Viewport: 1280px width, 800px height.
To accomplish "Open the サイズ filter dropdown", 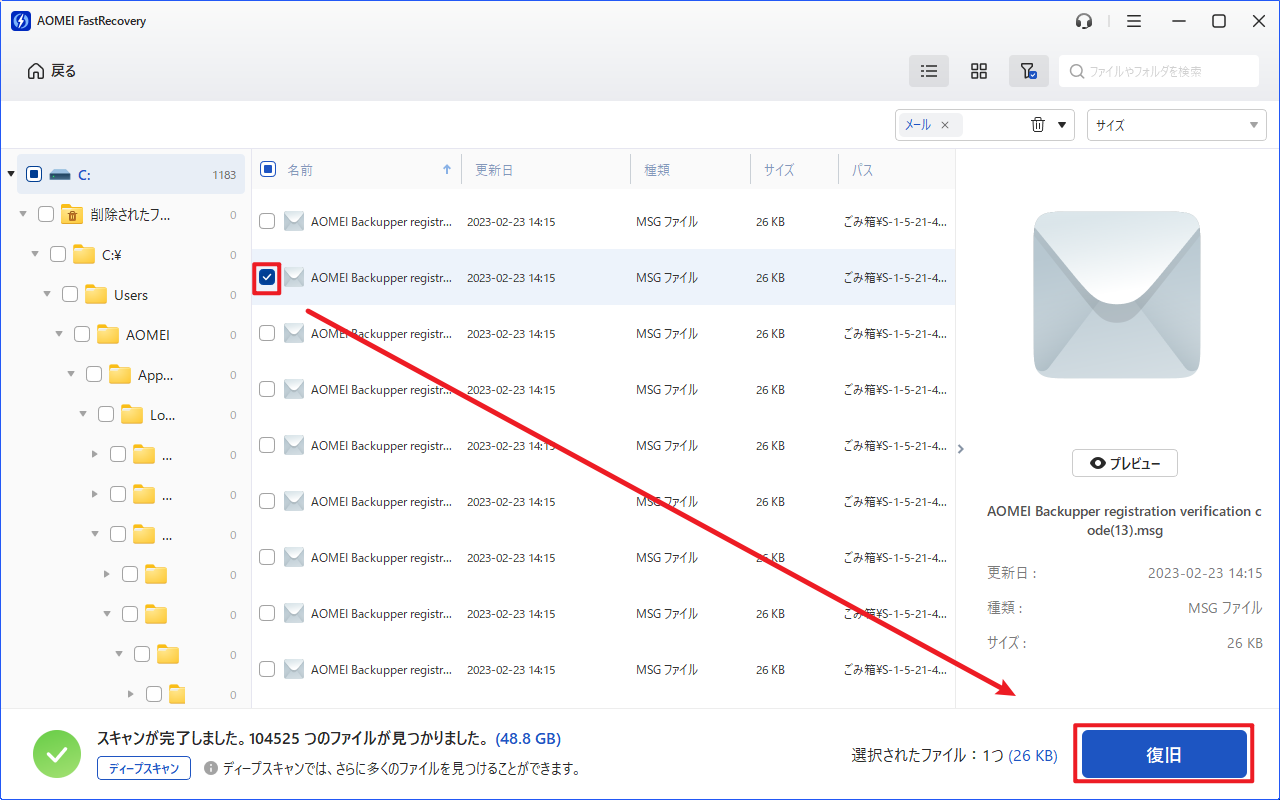I will point(1177,125).
